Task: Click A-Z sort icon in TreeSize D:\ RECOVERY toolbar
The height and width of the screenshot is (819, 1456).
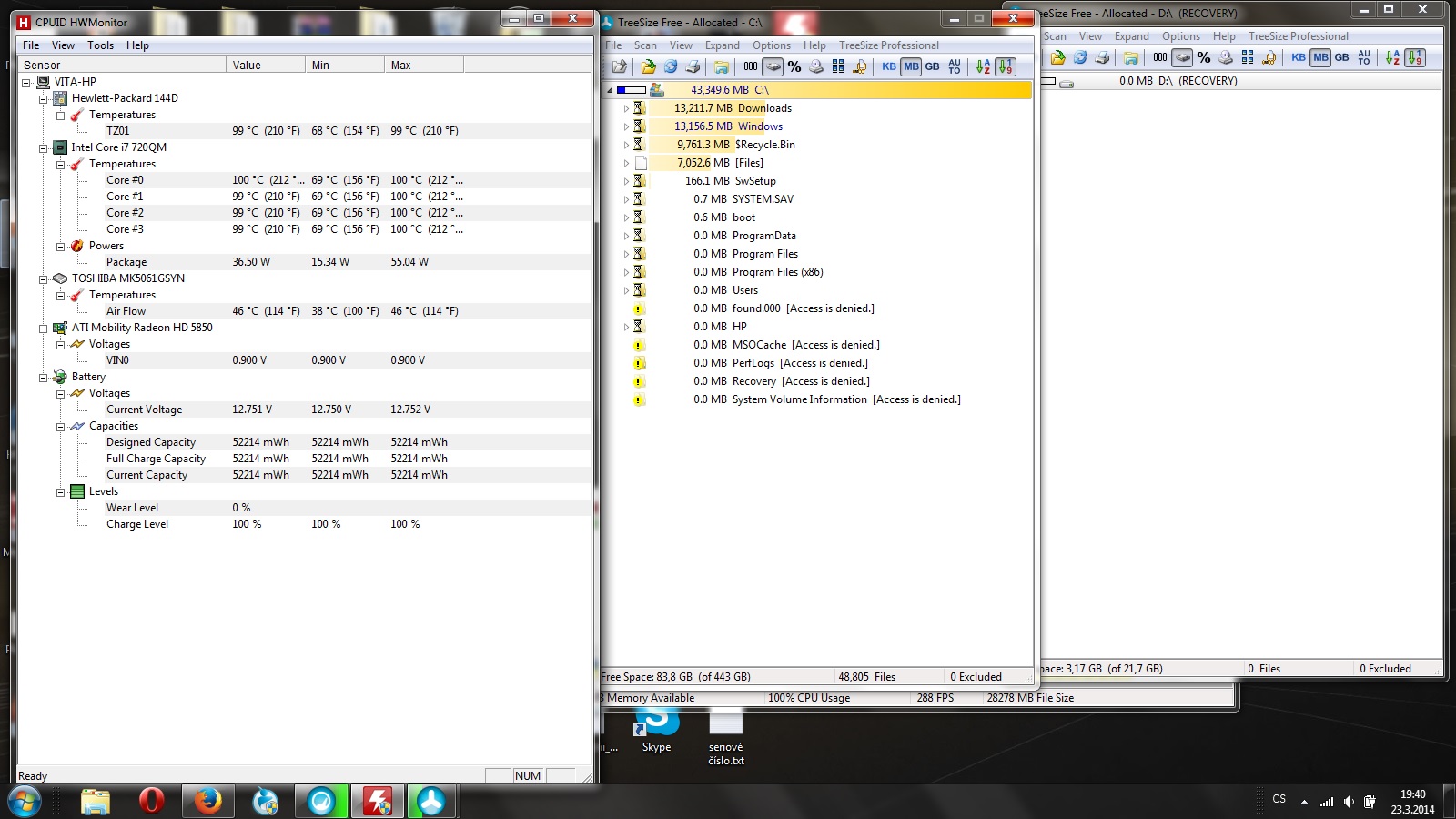Action: point(1393,57)
